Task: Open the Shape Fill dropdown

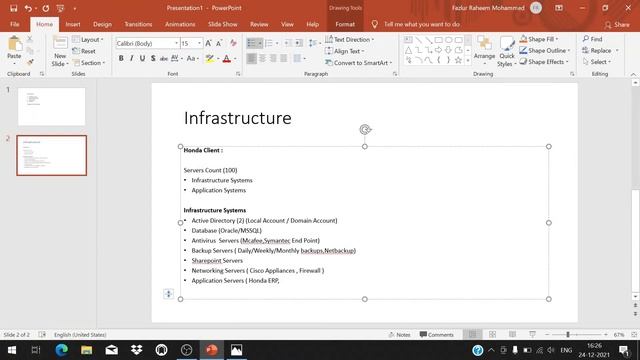Action: pyautogui.click(x=539, y=39)
